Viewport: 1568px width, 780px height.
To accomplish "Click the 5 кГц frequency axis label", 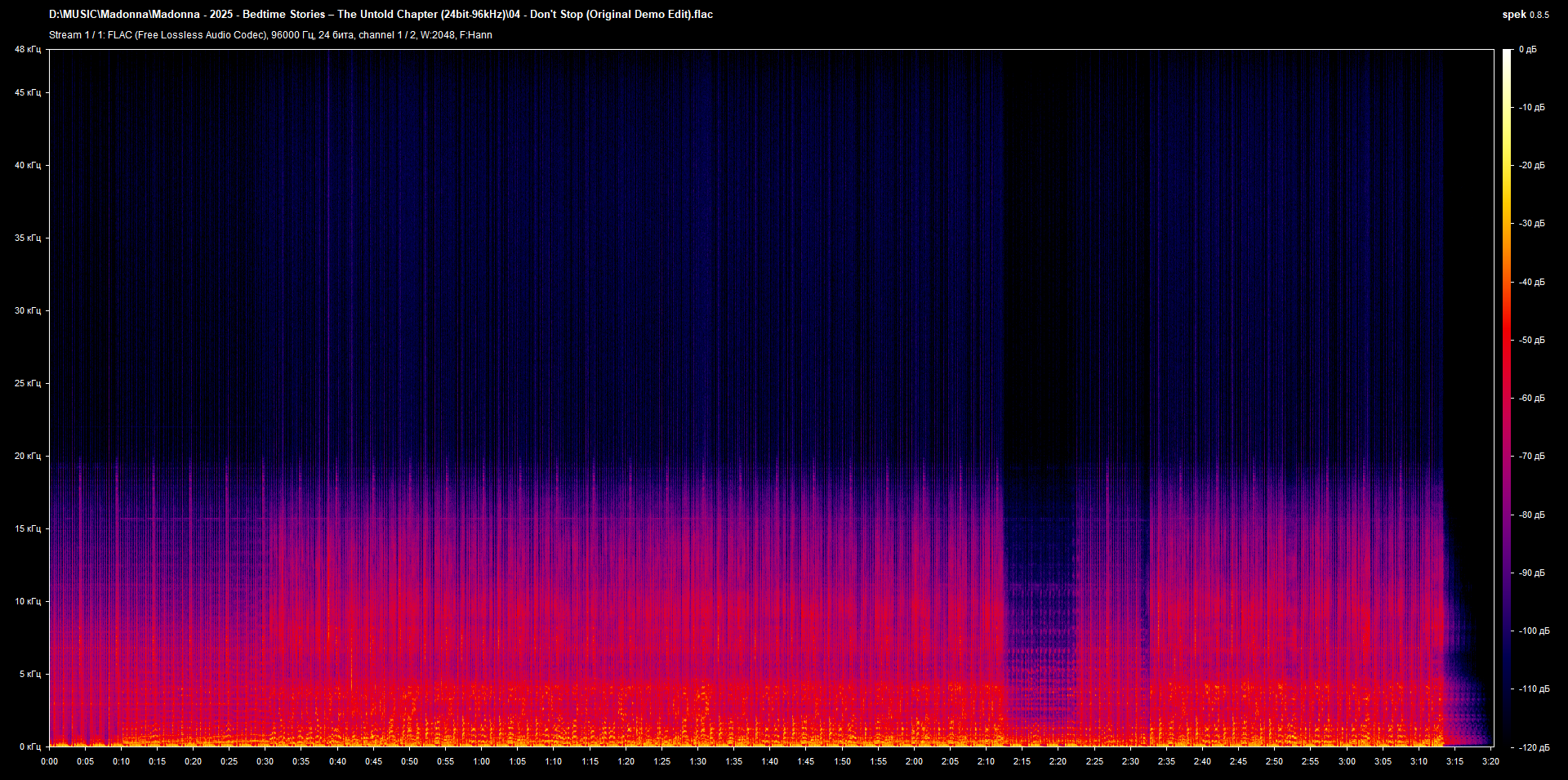I will pos(29,674).
